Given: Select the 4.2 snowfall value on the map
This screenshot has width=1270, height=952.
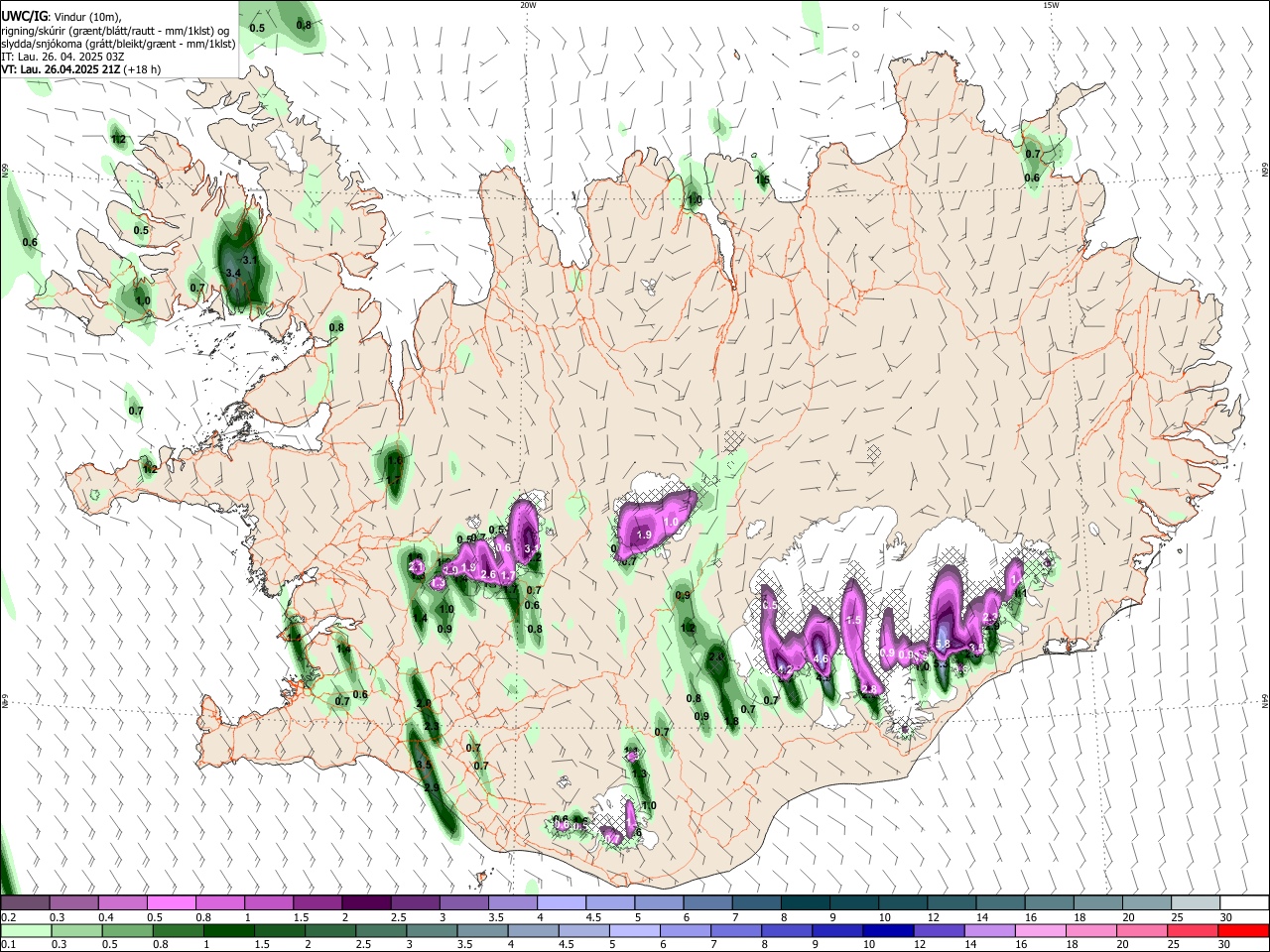Looking at the screenshot, I should pyautogui.click(x=784, y=671).
